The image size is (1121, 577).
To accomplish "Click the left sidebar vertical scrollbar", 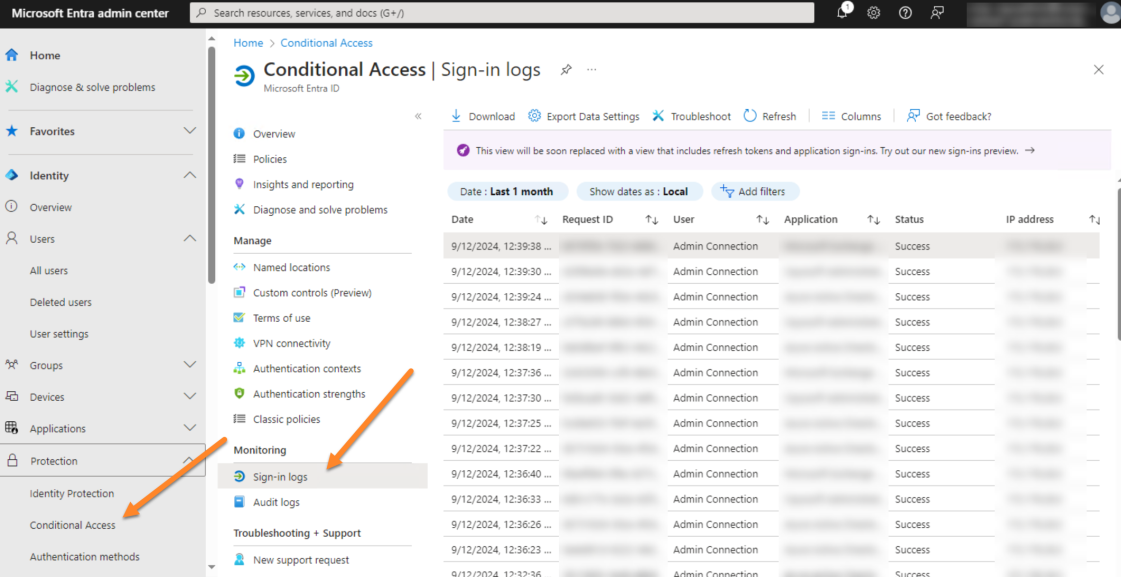I will tap(211, 164).
